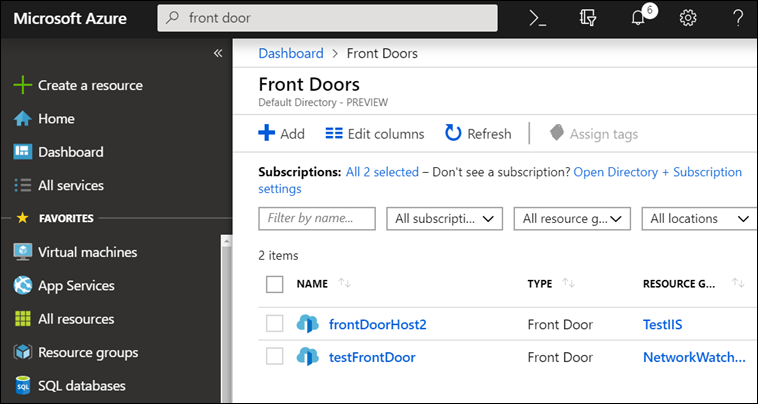Click the top search box containing front door
Screen dimensions: 758x404
pos(327,18)
